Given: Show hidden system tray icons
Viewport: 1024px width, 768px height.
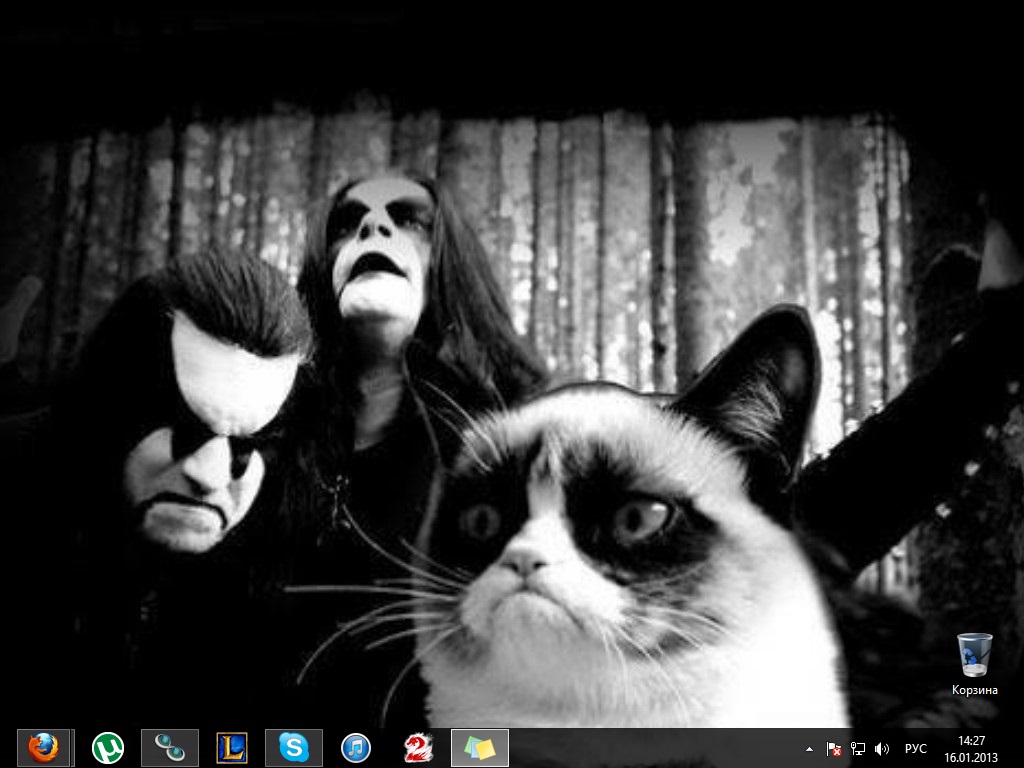Looking at the screenshot, I should (x=809, y=749).
